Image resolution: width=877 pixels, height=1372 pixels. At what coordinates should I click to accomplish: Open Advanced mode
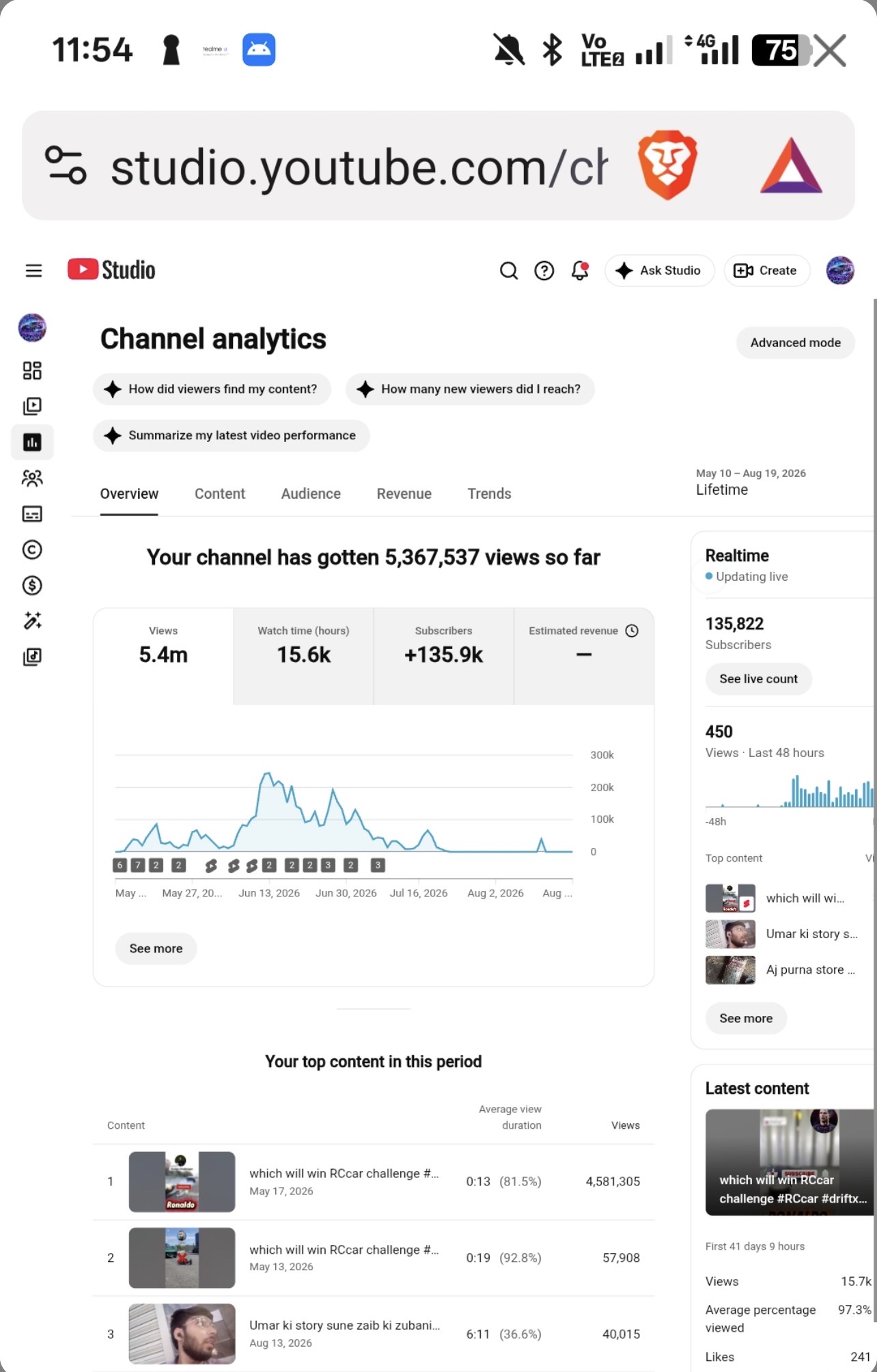point(796,343)
